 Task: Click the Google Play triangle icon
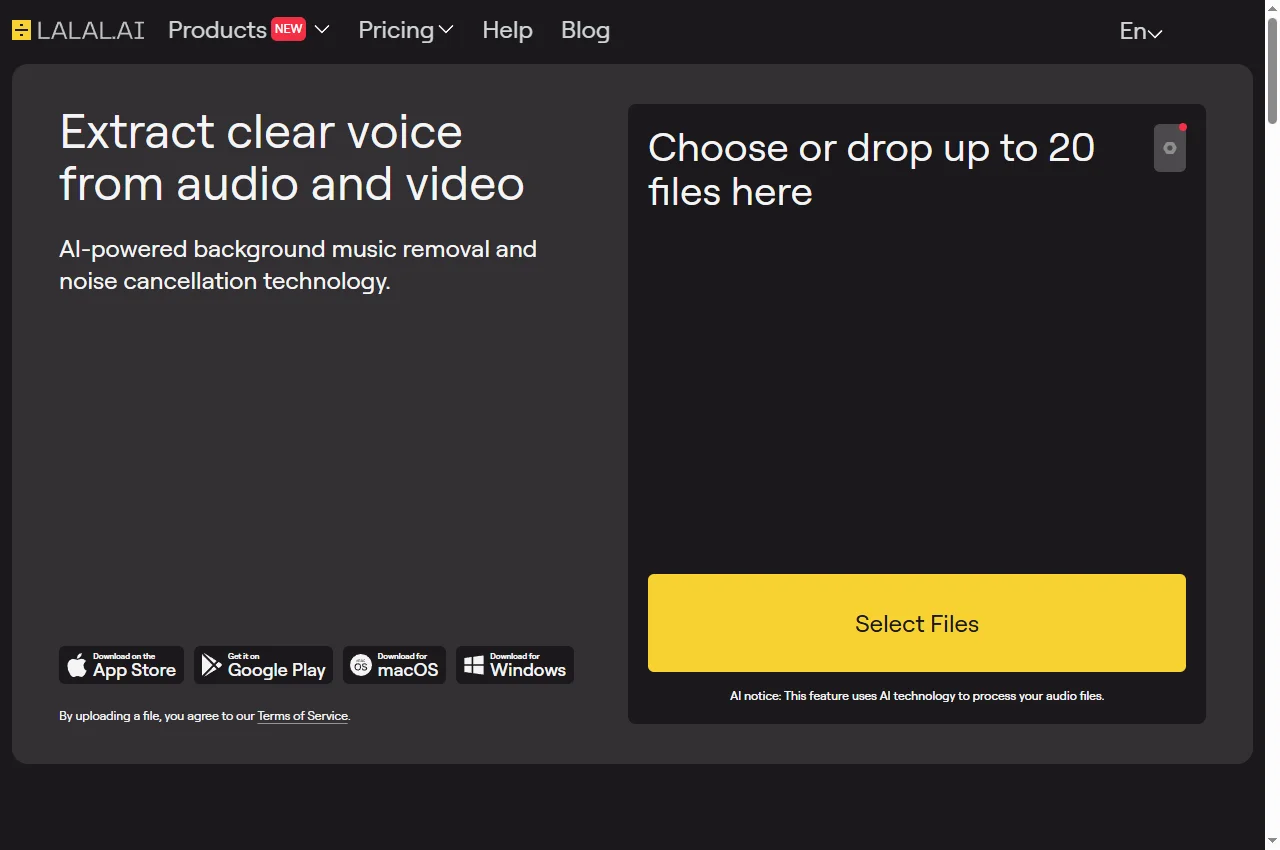tap(211, 665)
